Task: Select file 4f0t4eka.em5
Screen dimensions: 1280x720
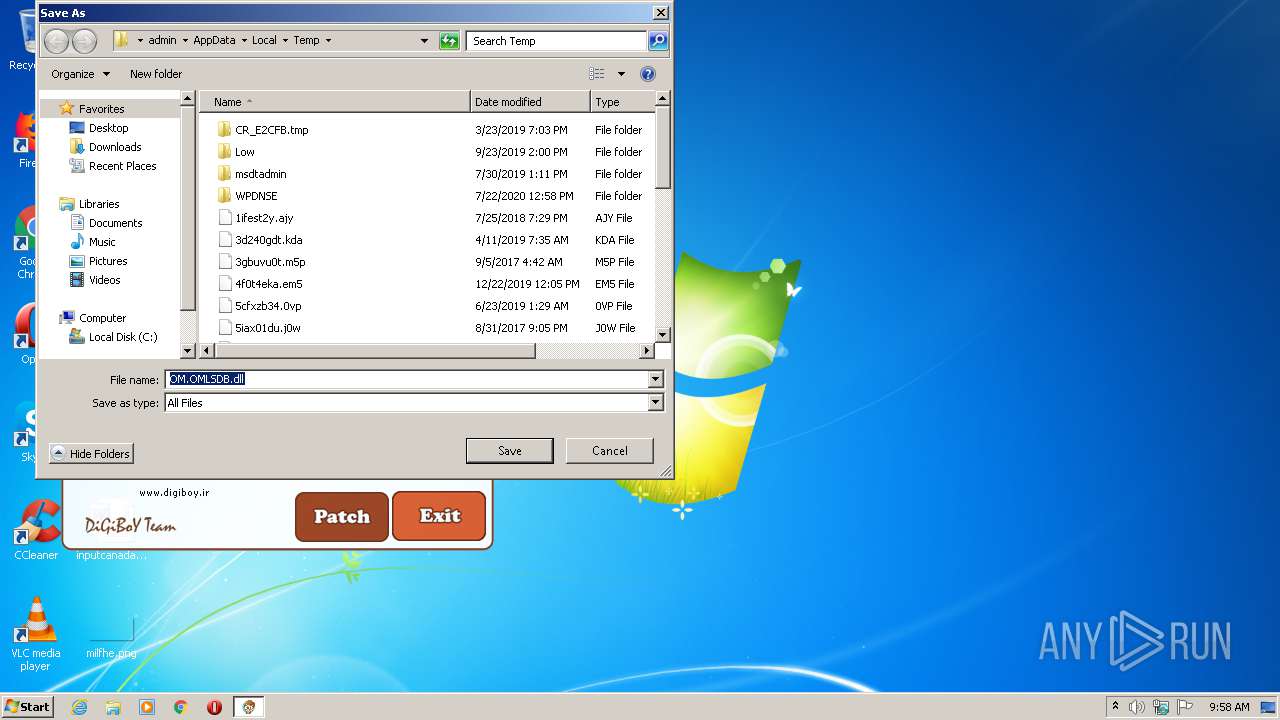Action: pos(268,284)
